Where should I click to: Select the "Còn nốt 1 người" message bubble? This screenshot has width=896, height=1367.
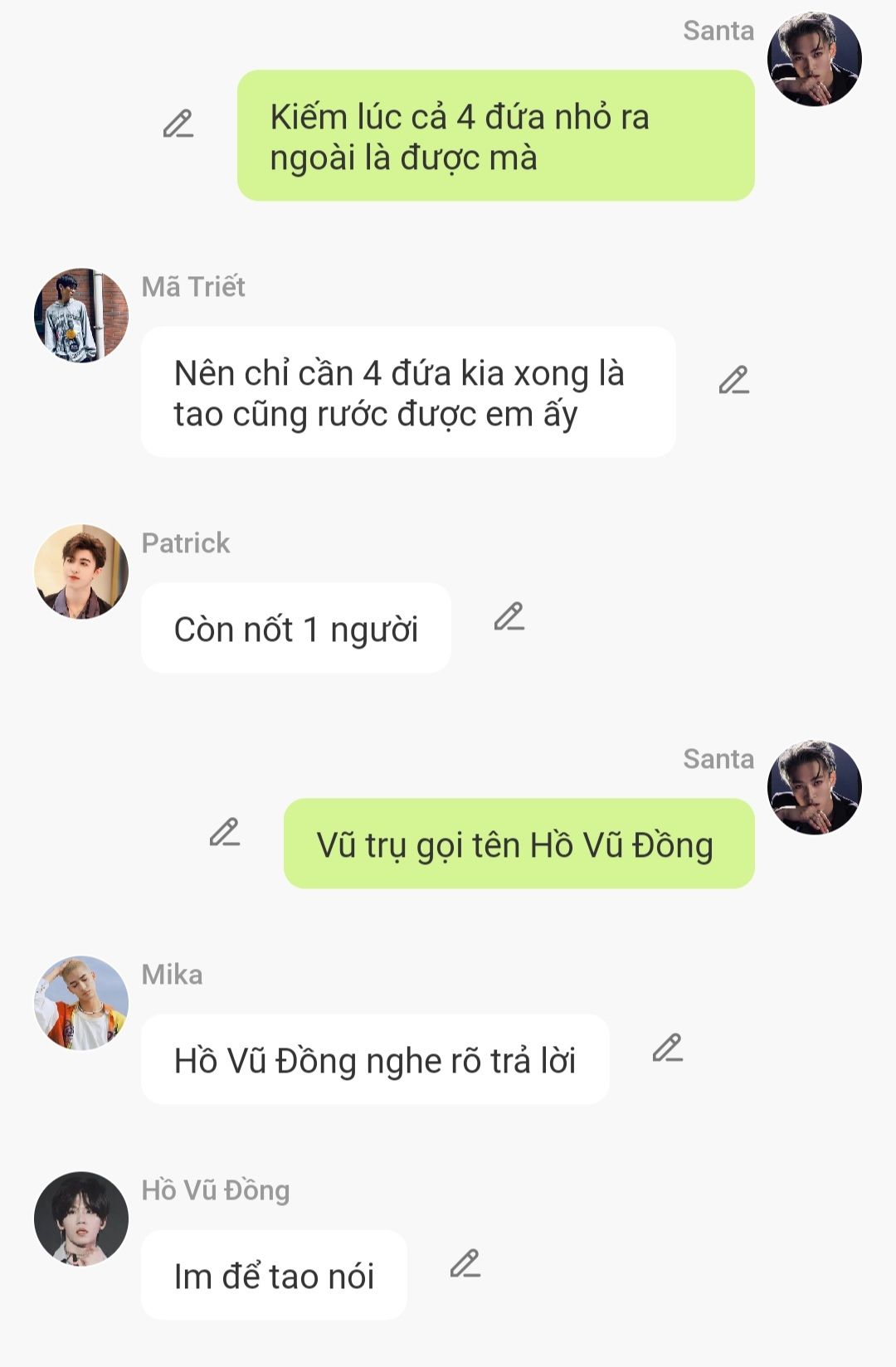pos(296,628)
